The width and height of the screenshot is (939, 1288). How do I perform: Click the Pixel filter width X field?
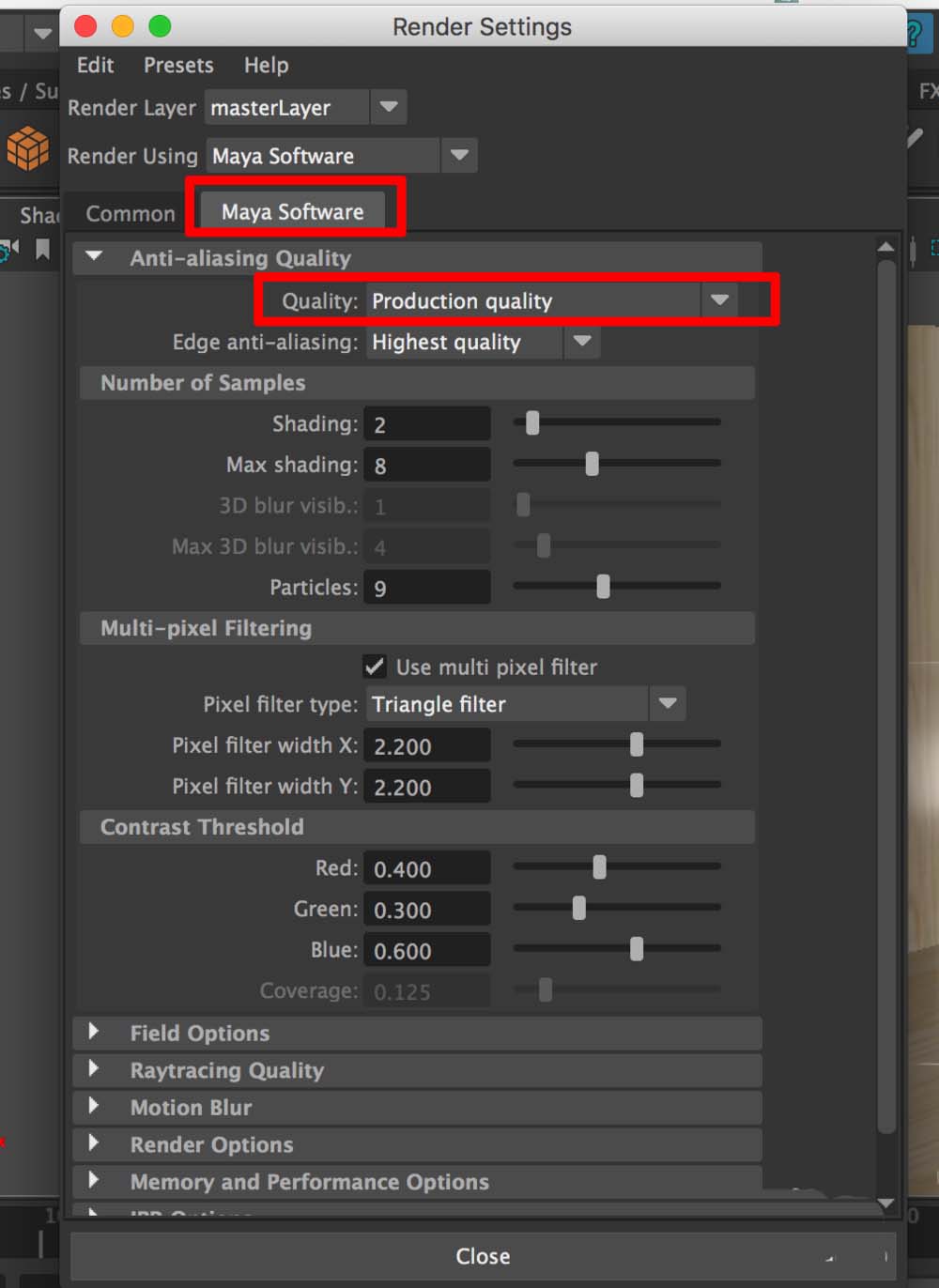coord(427,745)
